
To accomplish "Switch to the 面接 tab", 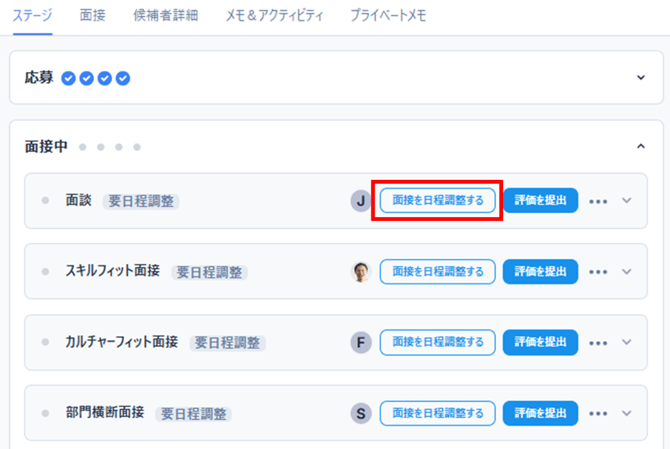I will 93,16.
